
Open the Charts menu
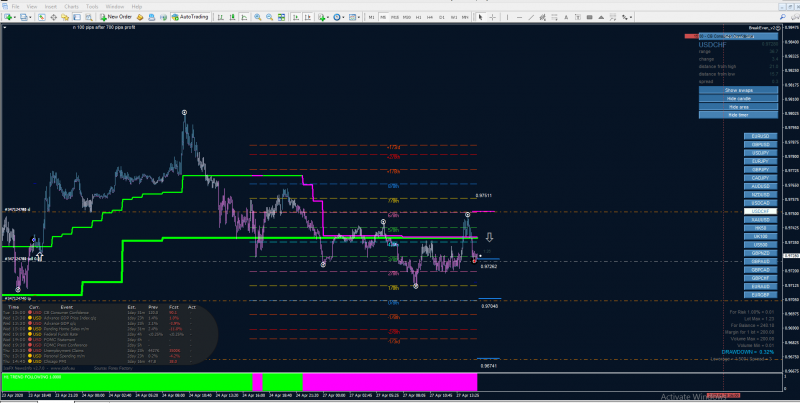[x=71, y=7]
